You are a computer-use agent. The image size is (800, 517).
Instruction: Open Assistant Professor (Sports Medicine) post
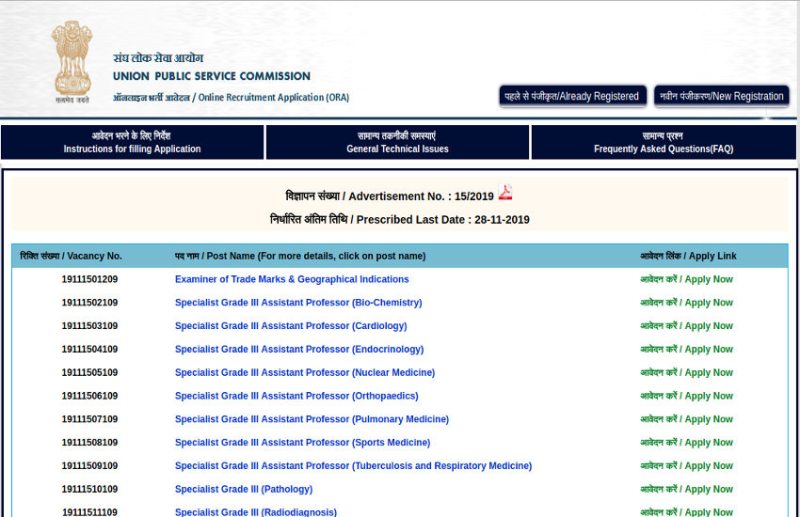click(x=303, y=442)
